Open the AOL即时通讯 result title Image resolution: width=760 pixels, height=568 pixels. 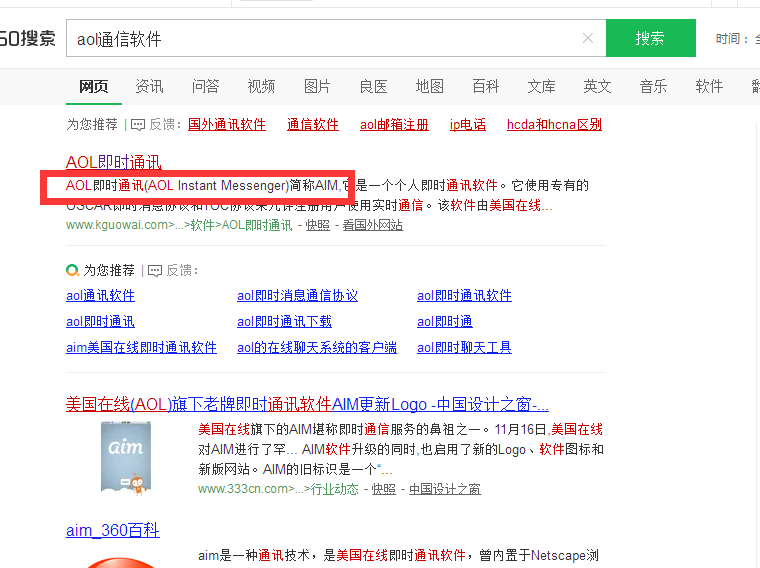click(x=113, y=162)
